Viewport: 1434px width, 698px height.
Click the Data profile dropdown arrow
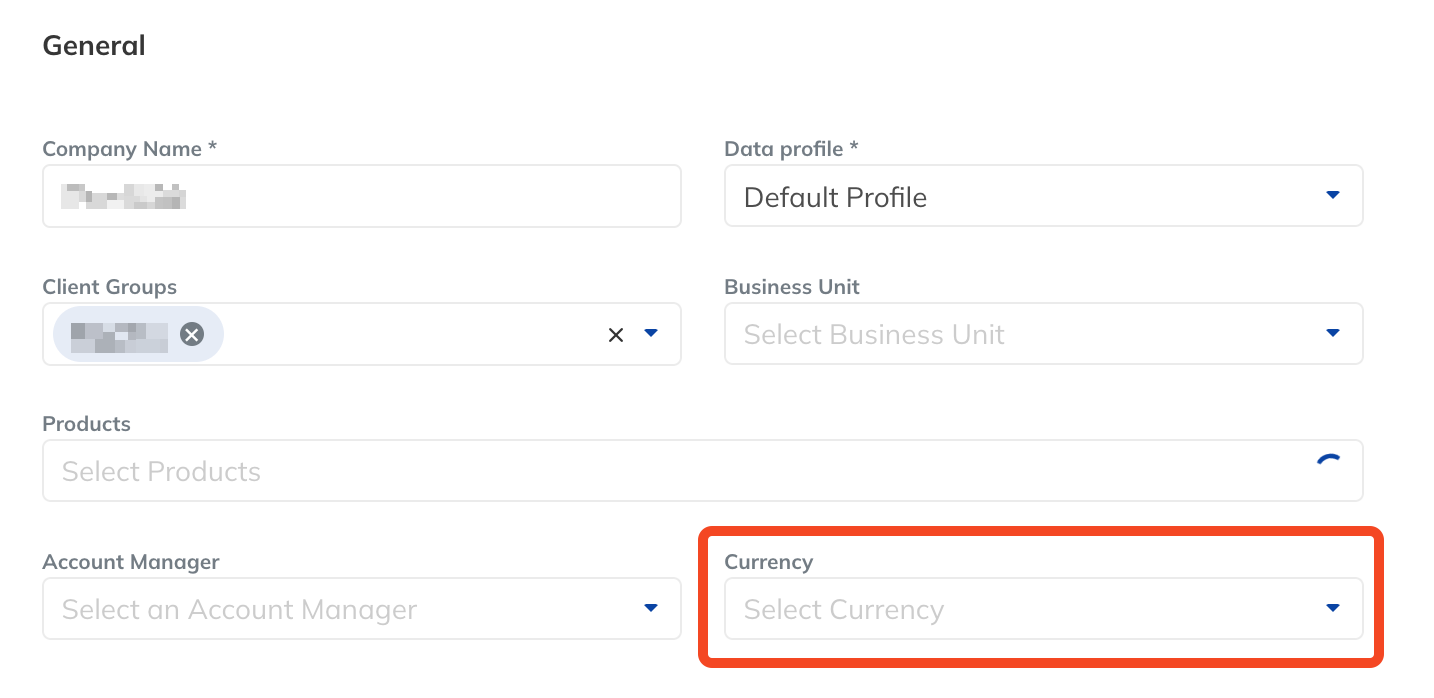(1332, 195)
